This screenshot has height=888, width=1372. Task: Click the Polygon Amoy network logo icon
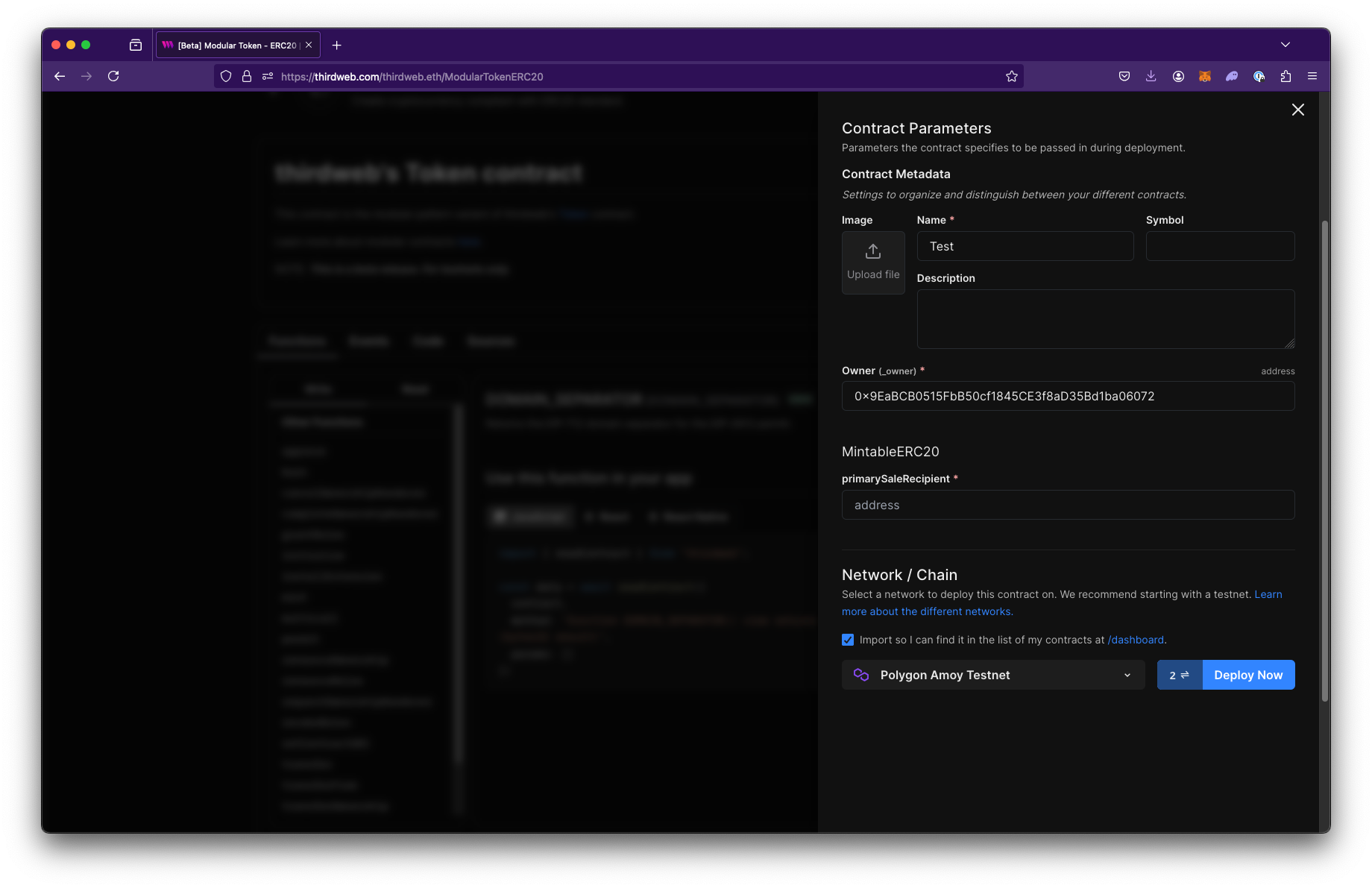[x=861, y=675]
